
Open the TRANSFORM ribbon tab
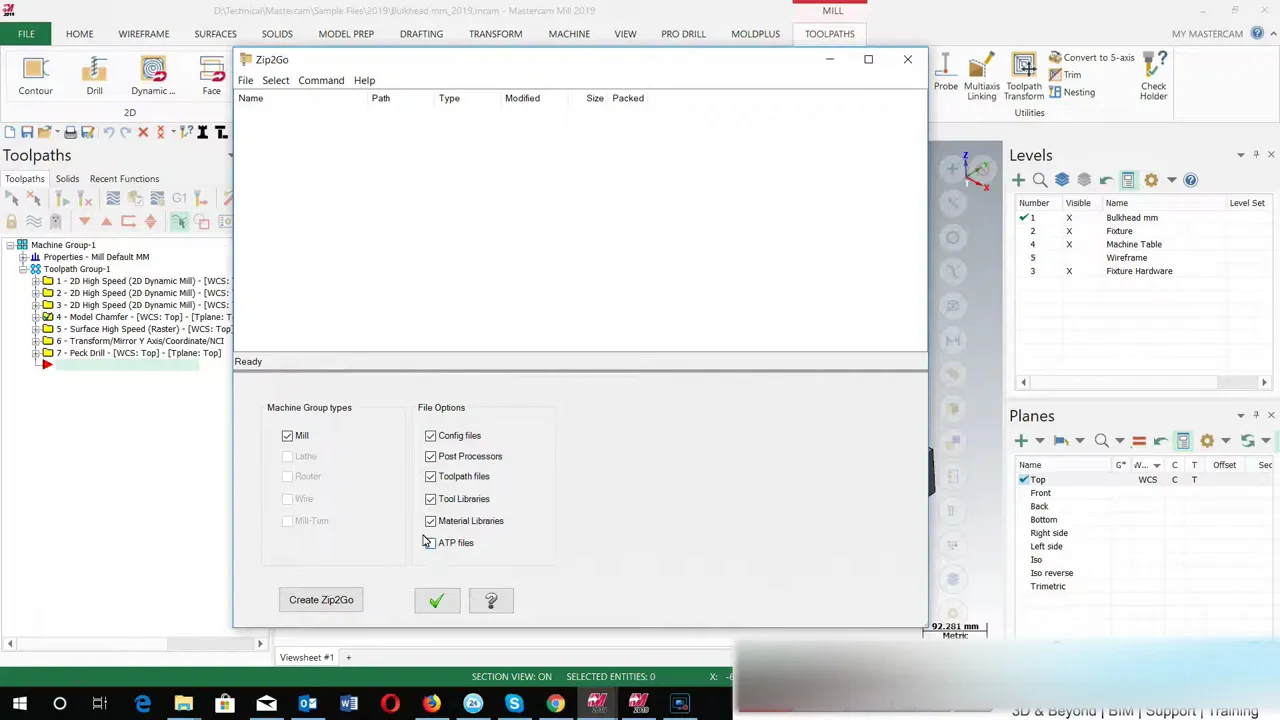tap(495, 34)
